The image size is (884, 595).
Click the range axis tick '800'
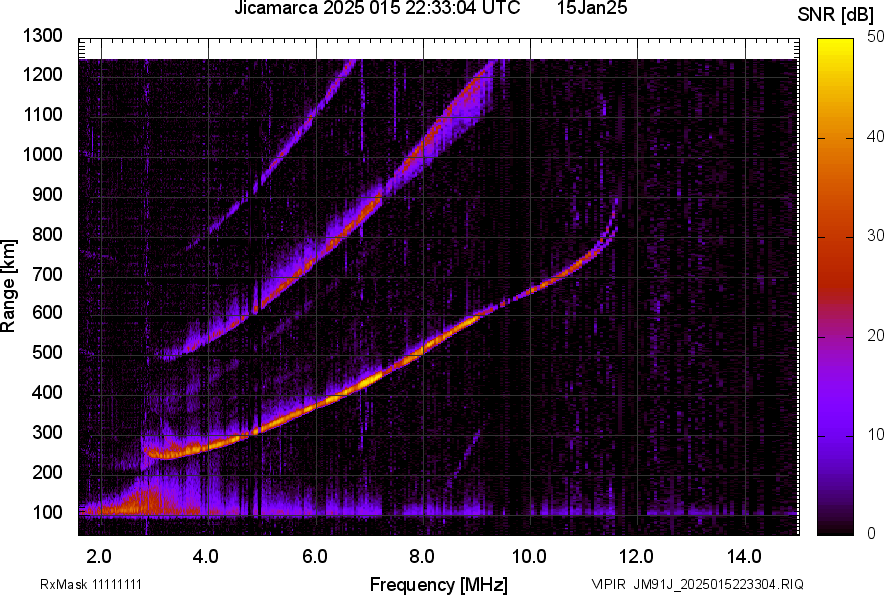[47, 234]
